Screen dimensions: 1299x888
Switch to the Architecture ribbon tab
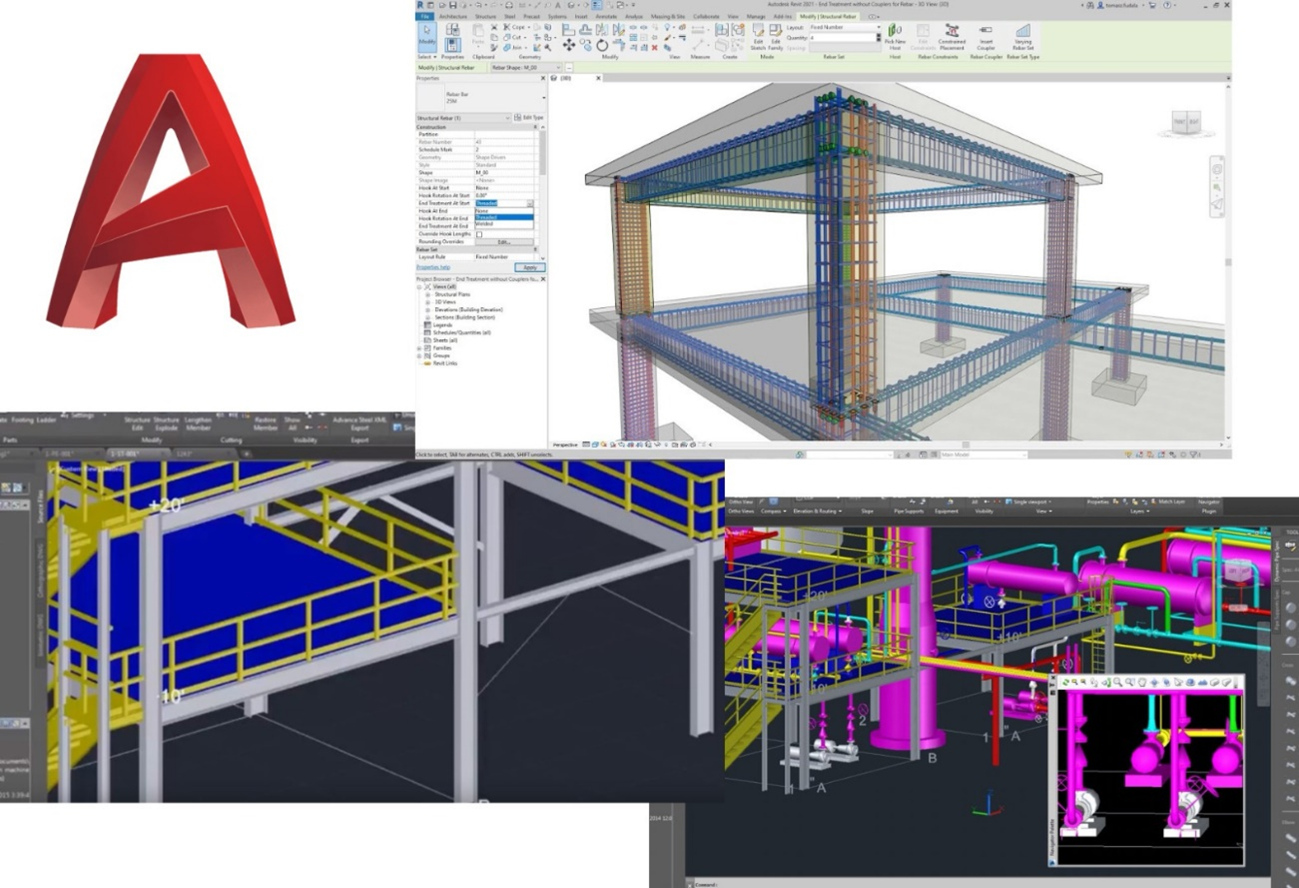click(x=453, y=17)
